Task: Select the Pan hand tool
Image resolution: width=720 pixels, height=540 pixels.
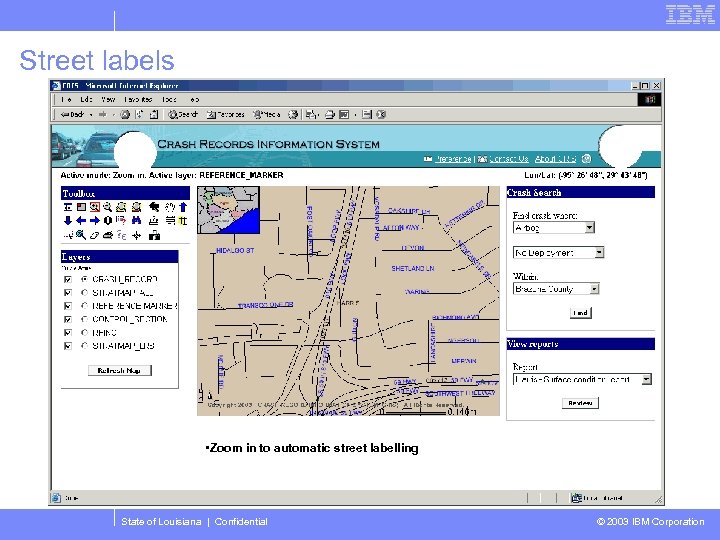Action: point(170,207)
